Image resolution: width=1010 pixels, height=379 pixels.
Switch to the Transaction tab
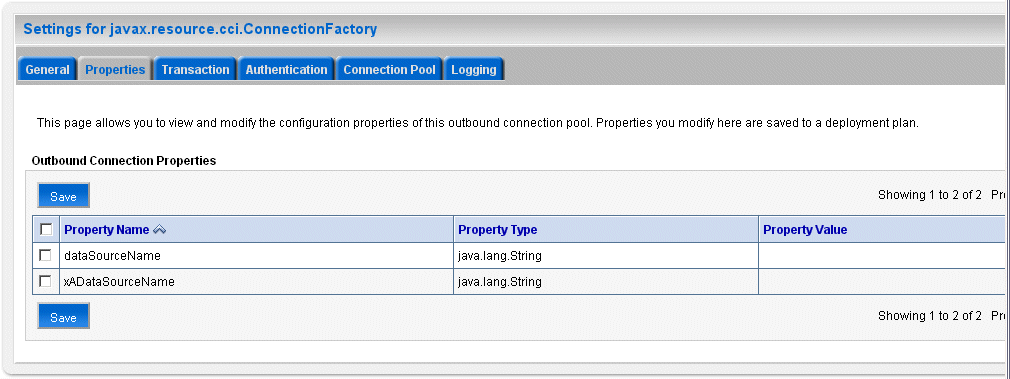pyautogui.click(x=195, y=70)
